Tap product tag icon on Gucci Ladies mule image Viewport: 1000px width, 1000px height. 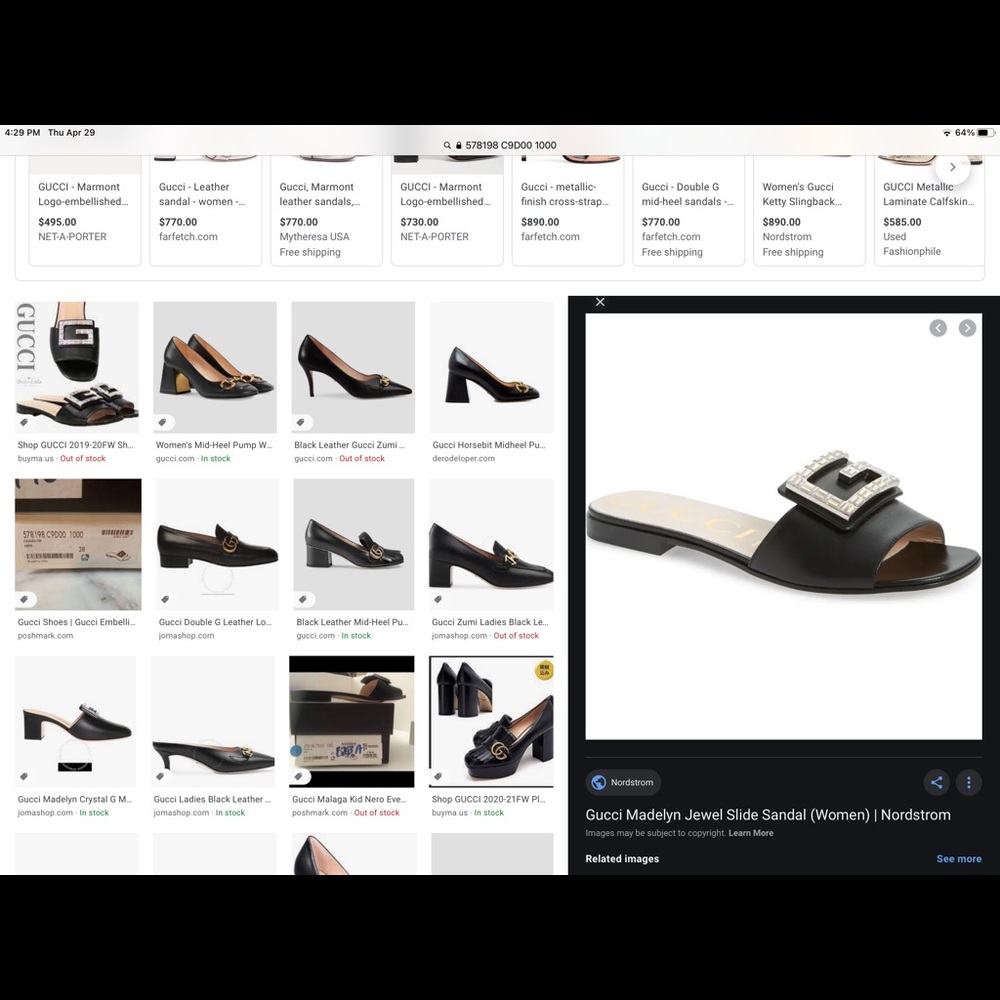pyautogui.click(x=161, y=776)
